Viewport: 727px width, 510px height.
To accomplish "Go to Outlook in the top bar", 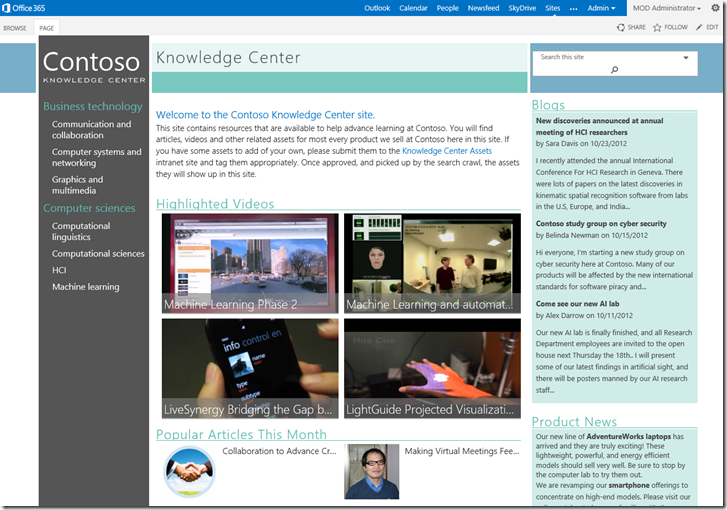I will point(377,8).
